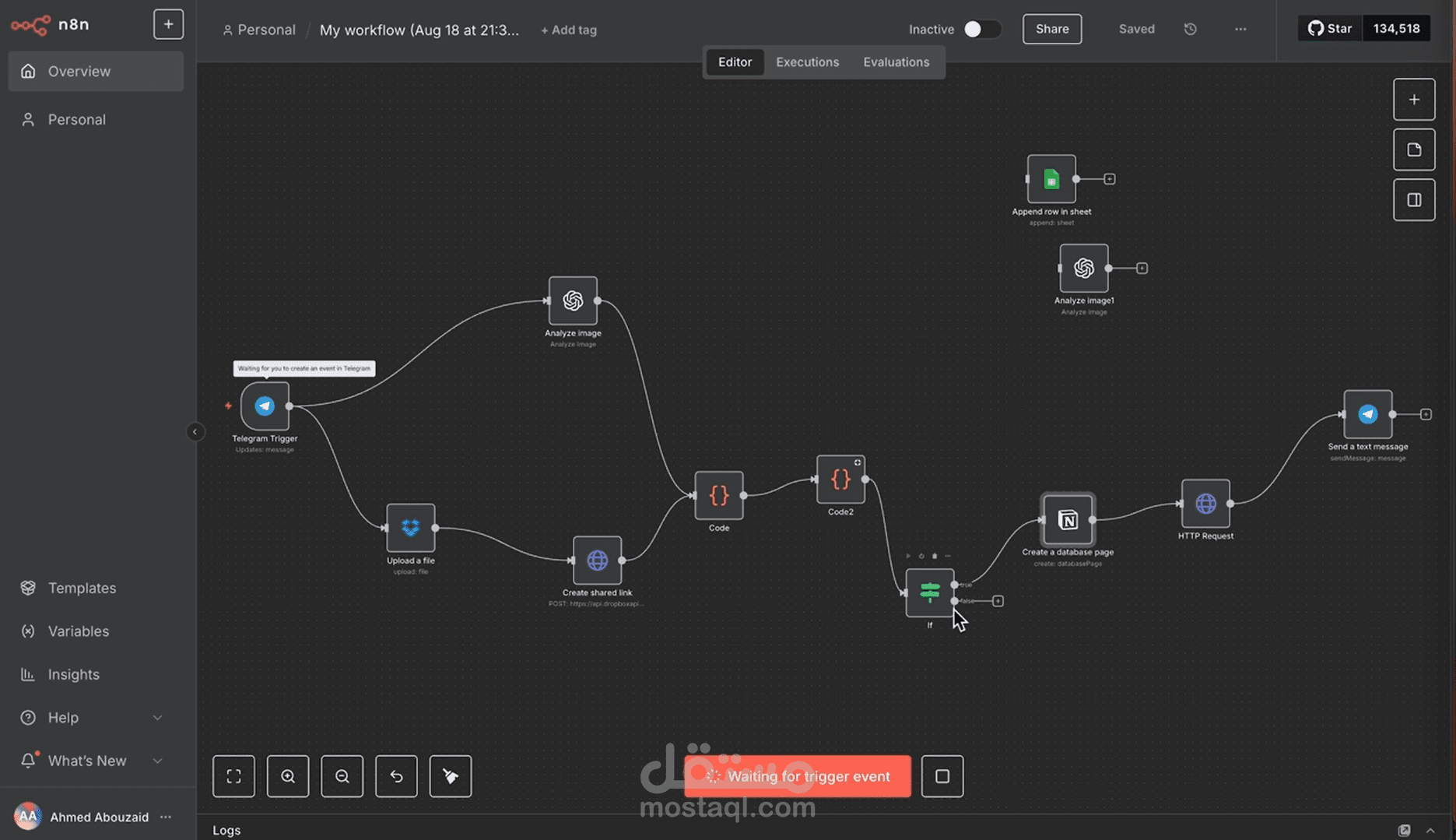Open the workflow three-dots menu

tap(1240, 29)
